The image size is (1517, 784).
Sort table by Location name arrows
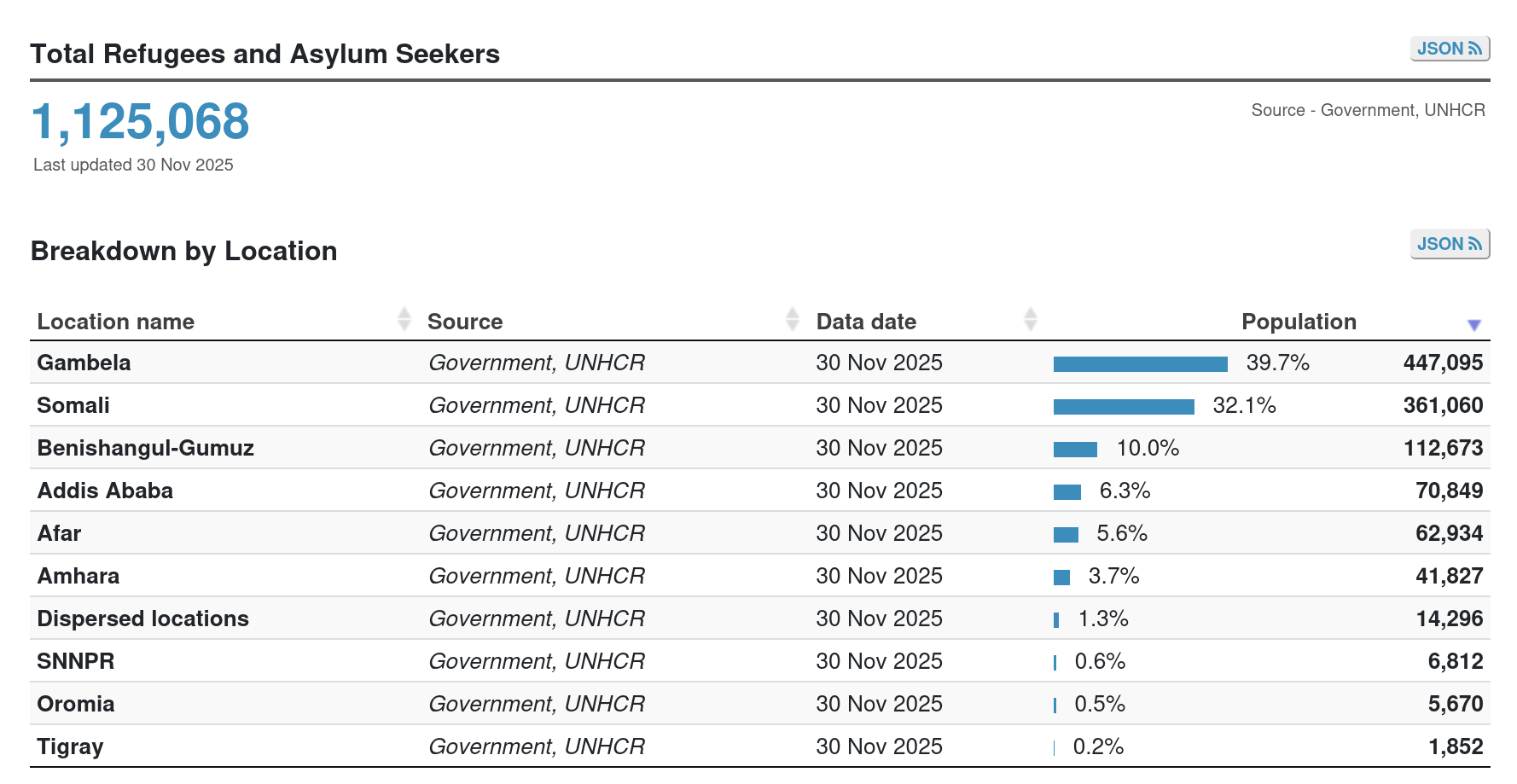pyautogui.click(x=404, y=319)
